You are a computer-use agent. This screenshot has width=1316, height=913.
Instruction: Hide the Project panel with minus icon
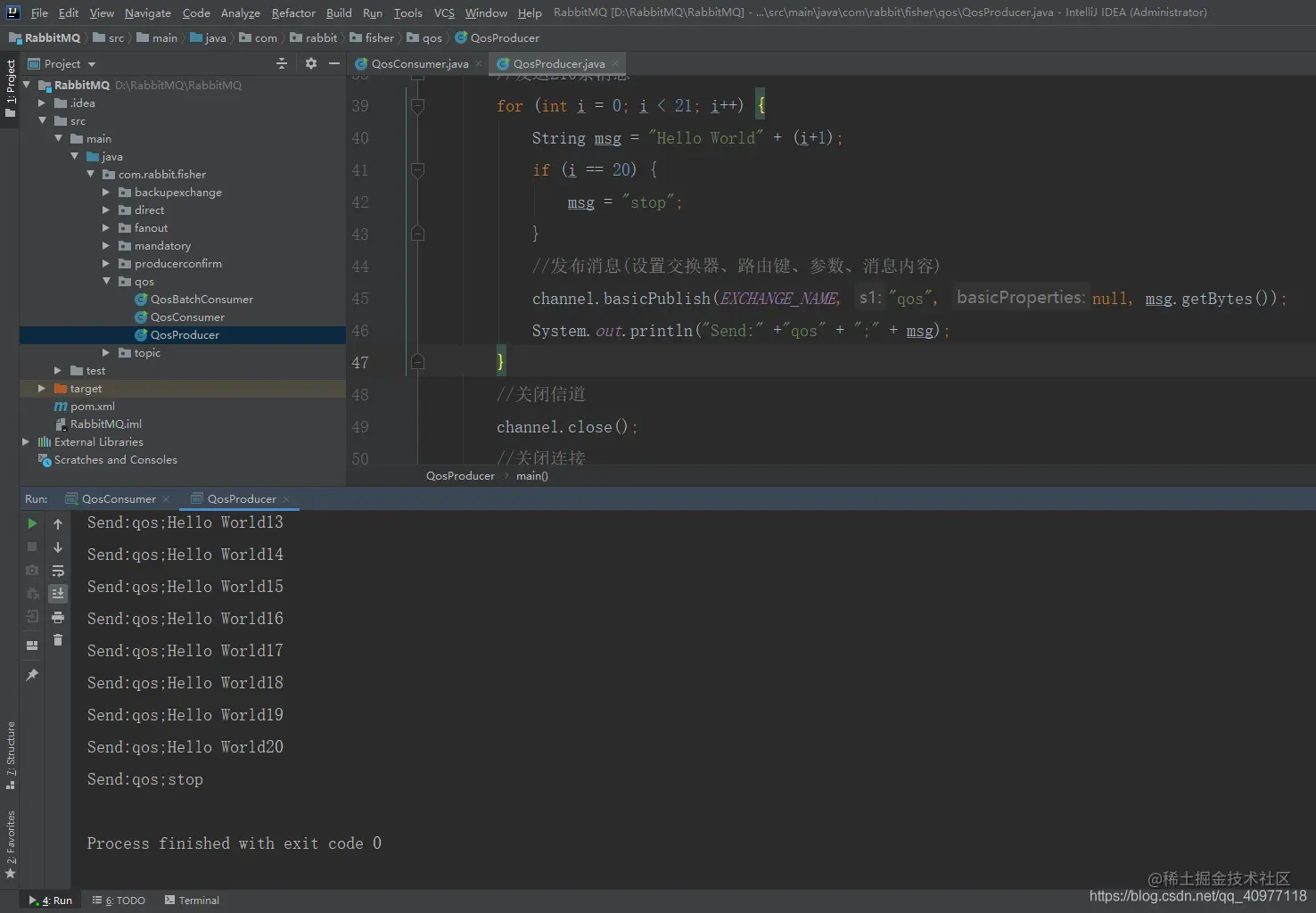click(334, 63)
